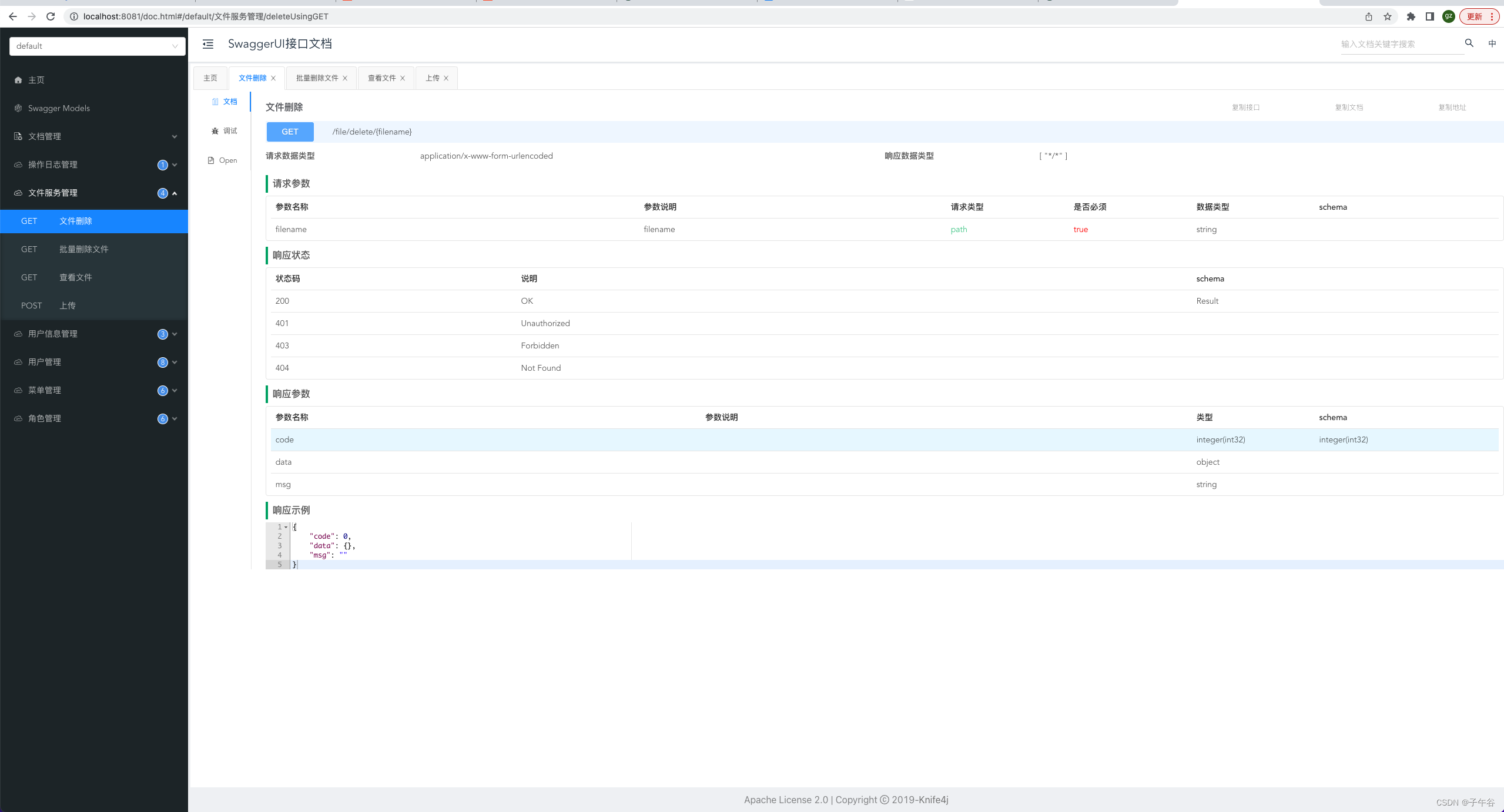Click the search magnifier icon

1469,43
